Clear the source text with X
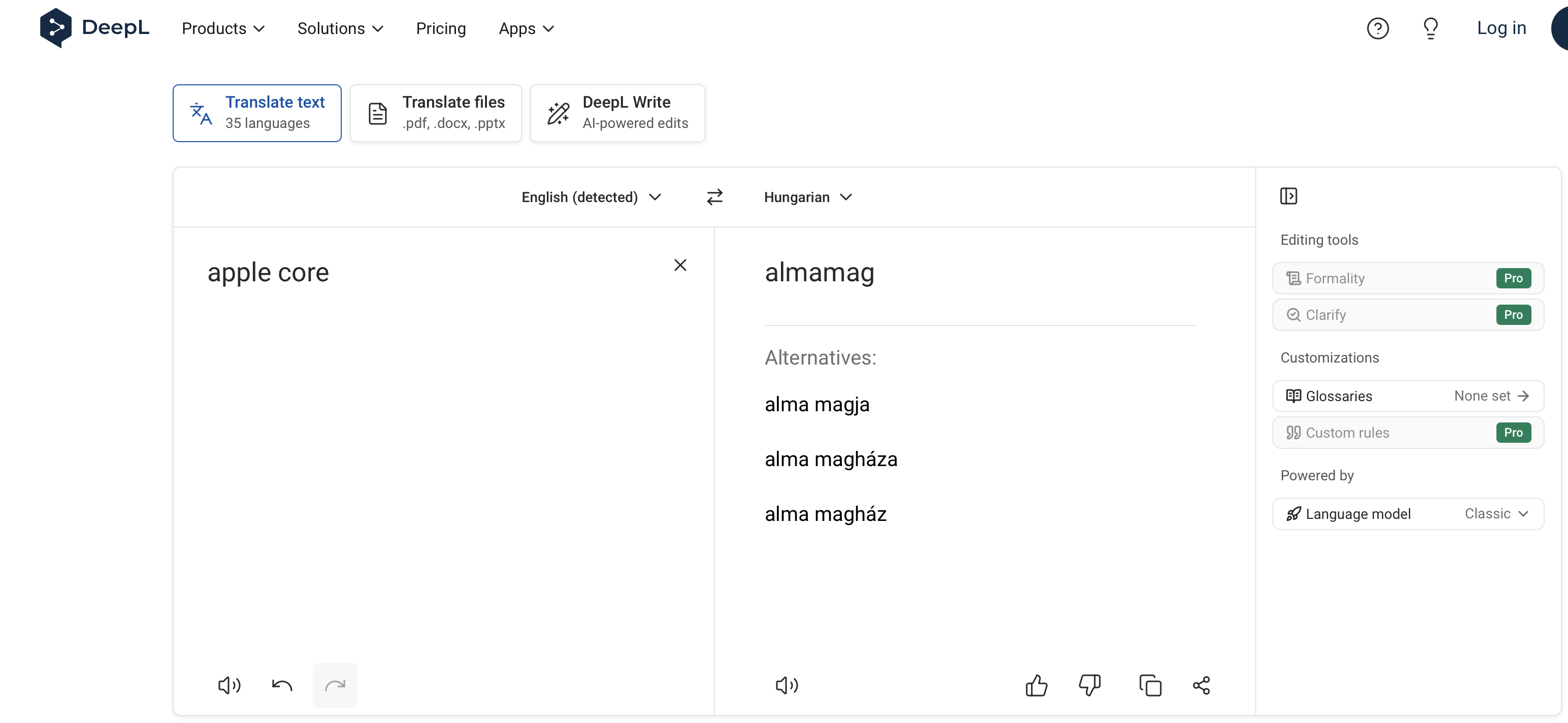 [x=680, y=266]
